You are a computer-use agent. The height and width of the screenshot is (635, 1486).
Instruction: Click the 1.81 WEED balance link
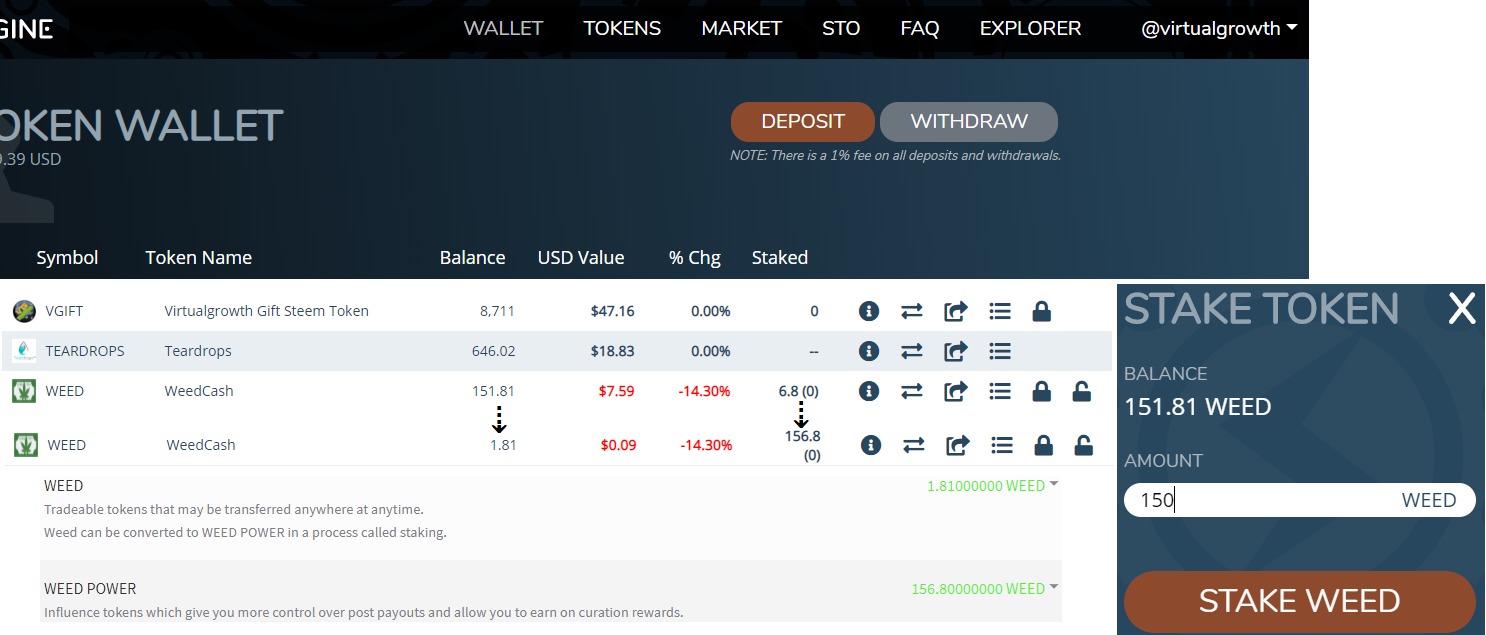tap(503, 445)
